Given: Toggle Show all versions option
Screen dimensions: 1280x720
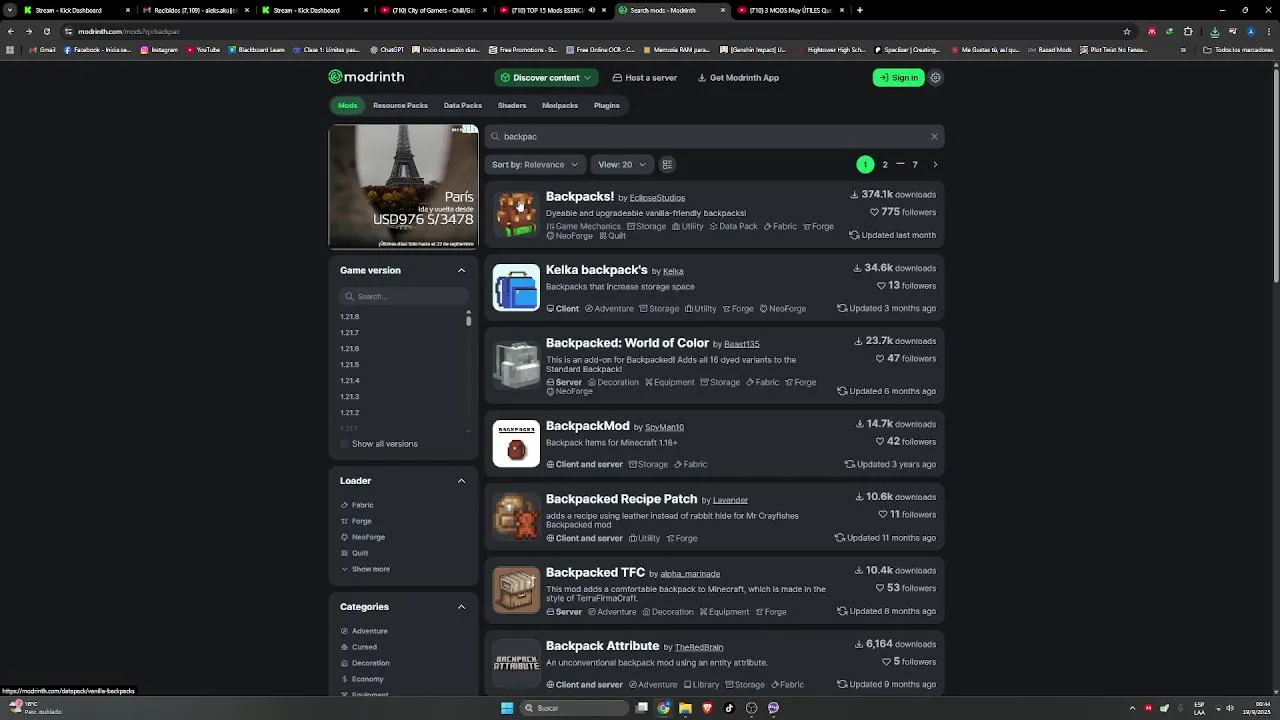Looking at the screenshot, I should (x=379, y=444).
